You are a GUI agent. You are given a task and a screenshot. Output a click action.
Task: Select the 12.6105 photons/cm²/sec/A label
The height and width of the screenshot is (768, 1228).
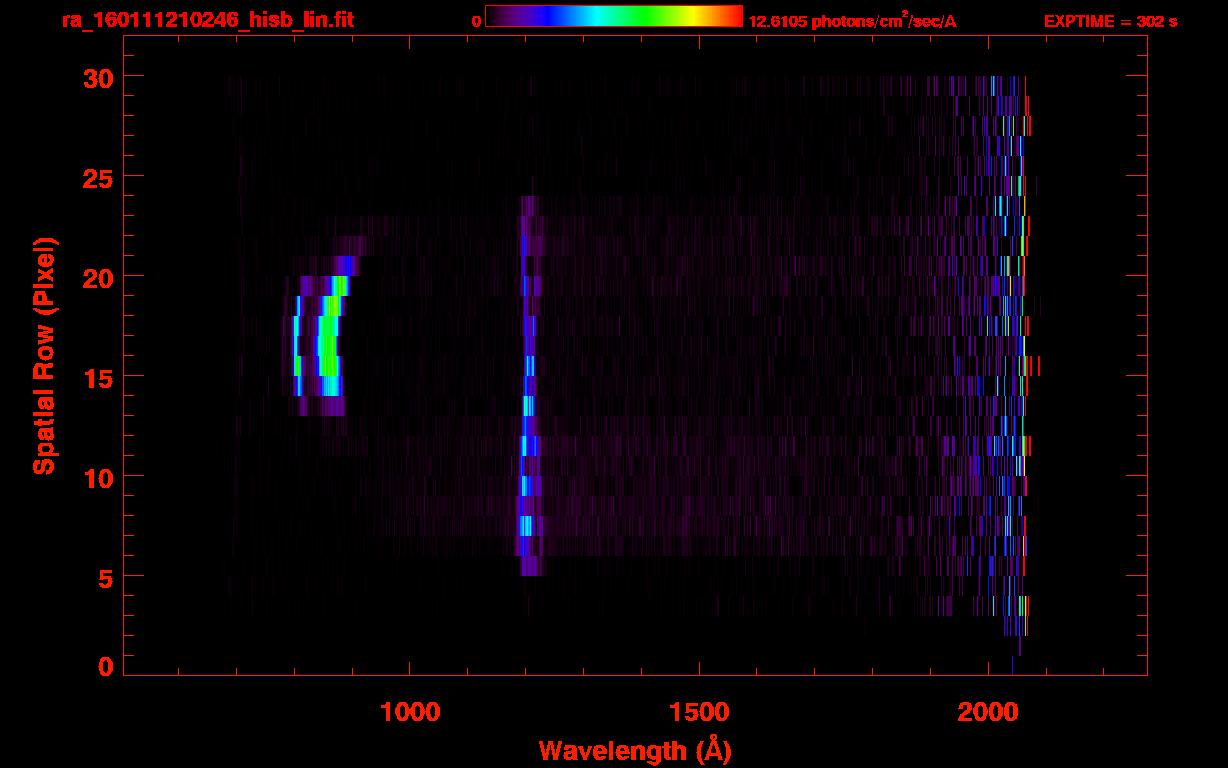[853, 21]
